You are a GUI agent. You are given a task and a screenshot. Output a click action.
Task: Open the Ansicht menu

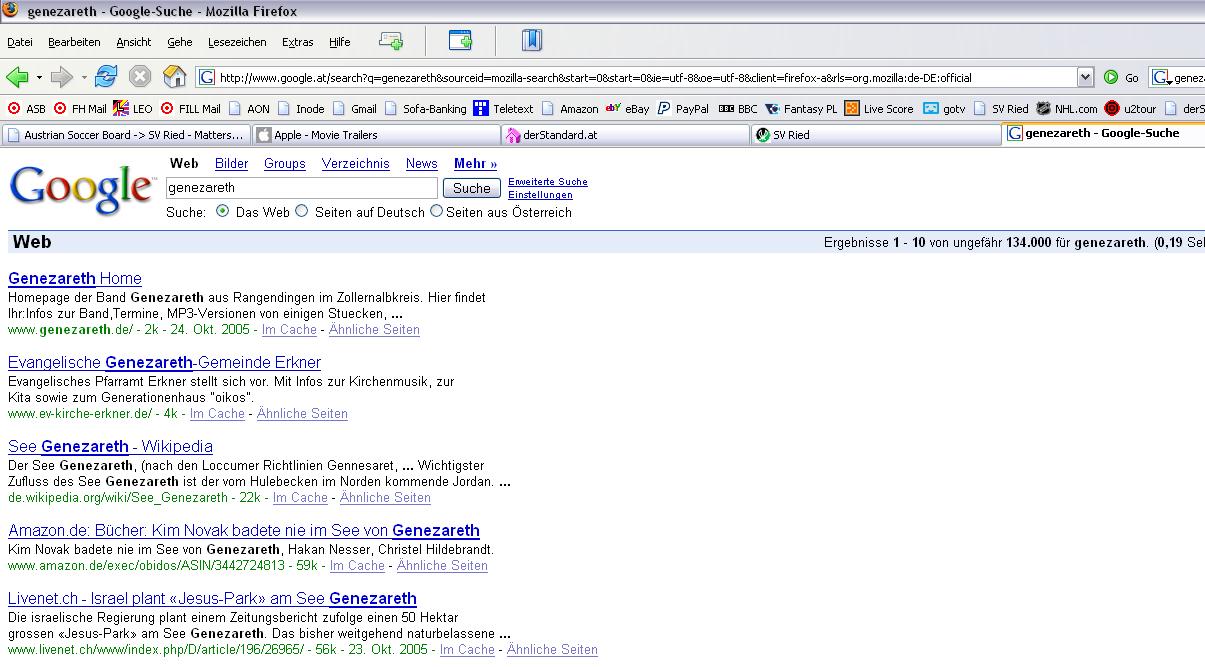134,42
